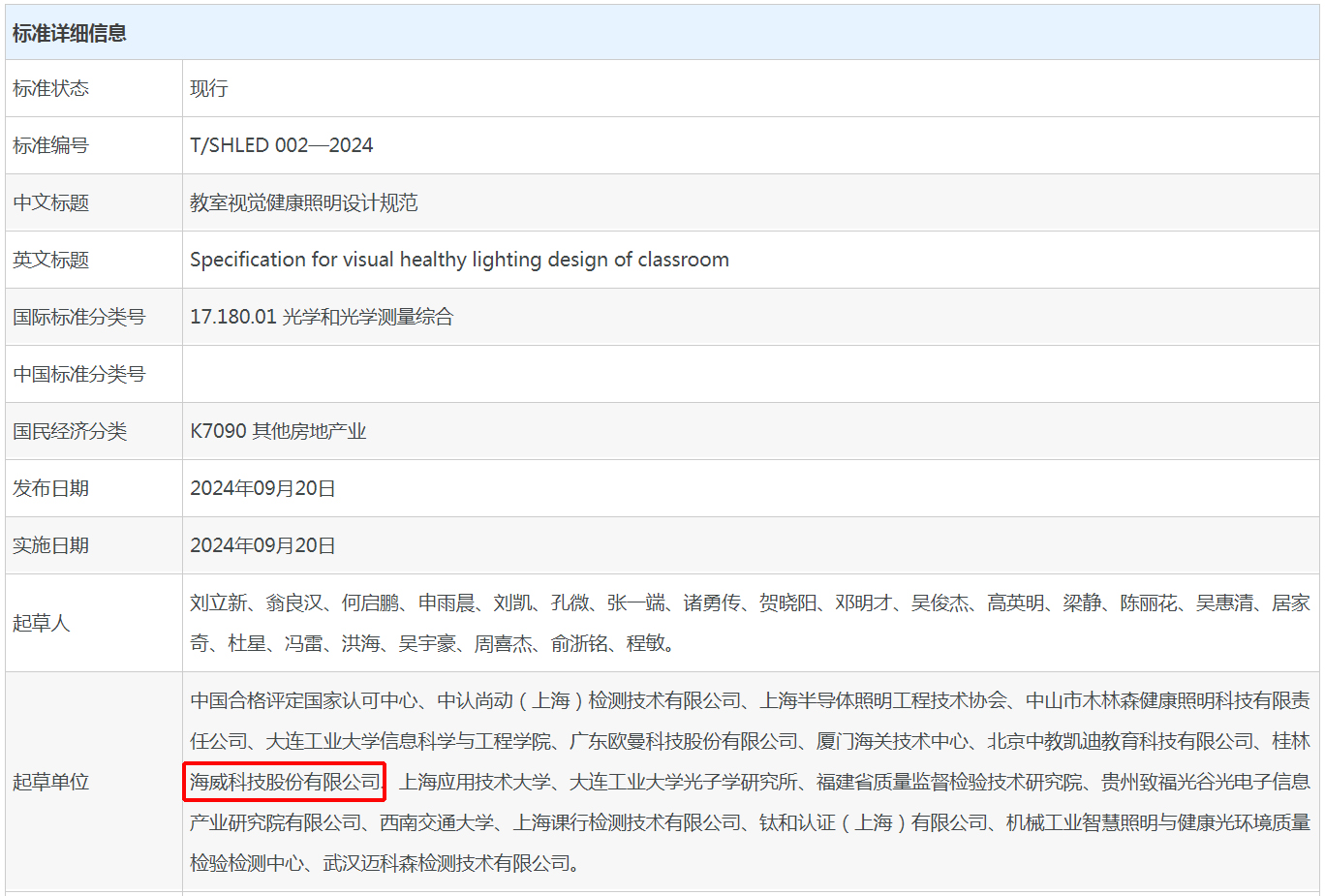Select the 国际标准分类号 label
Image resolution: width=1325 pixels, height=896 pixels.
pos(79,317)
